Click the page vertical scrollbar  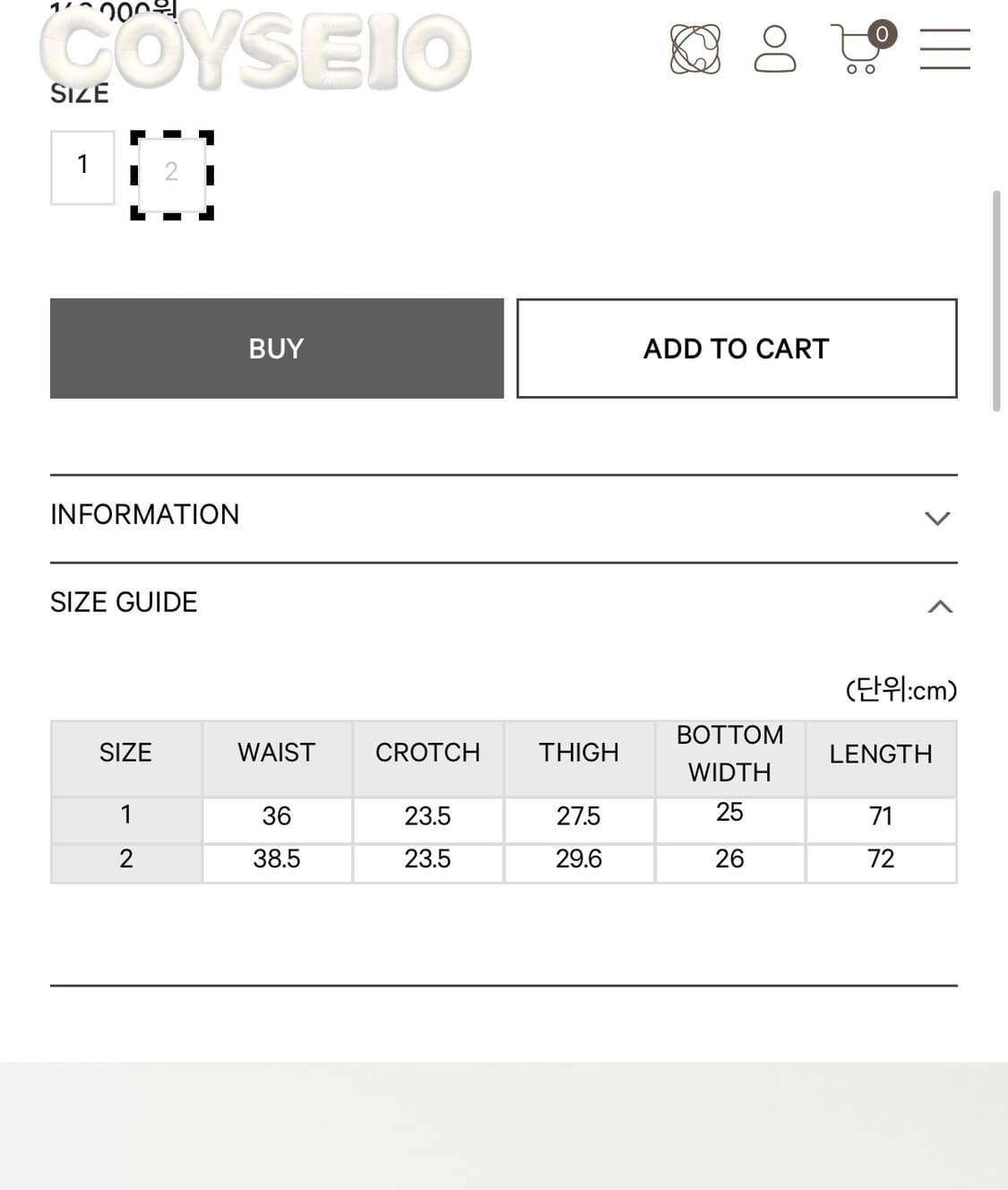tap(996, 300)
